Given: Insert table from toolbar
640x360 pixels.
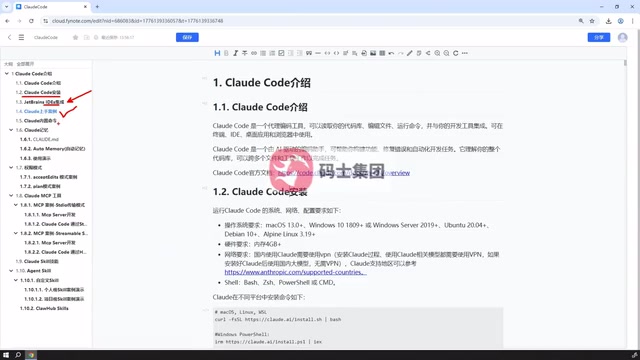Looking at the screenshot, I should [382, 53].
